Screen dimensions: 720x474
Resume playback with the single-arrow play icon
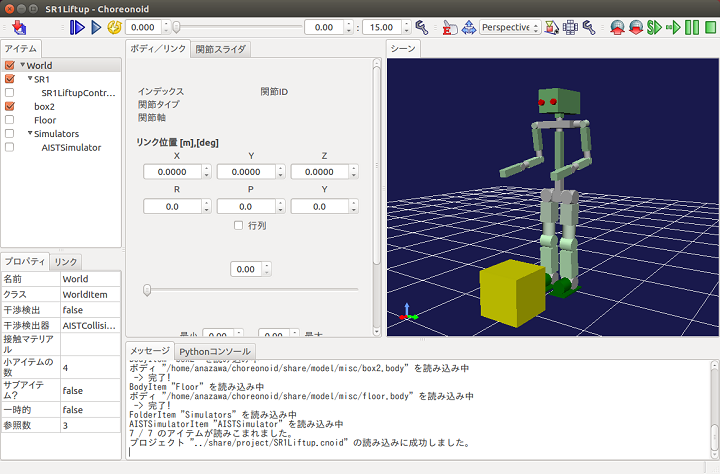(96, 27)
